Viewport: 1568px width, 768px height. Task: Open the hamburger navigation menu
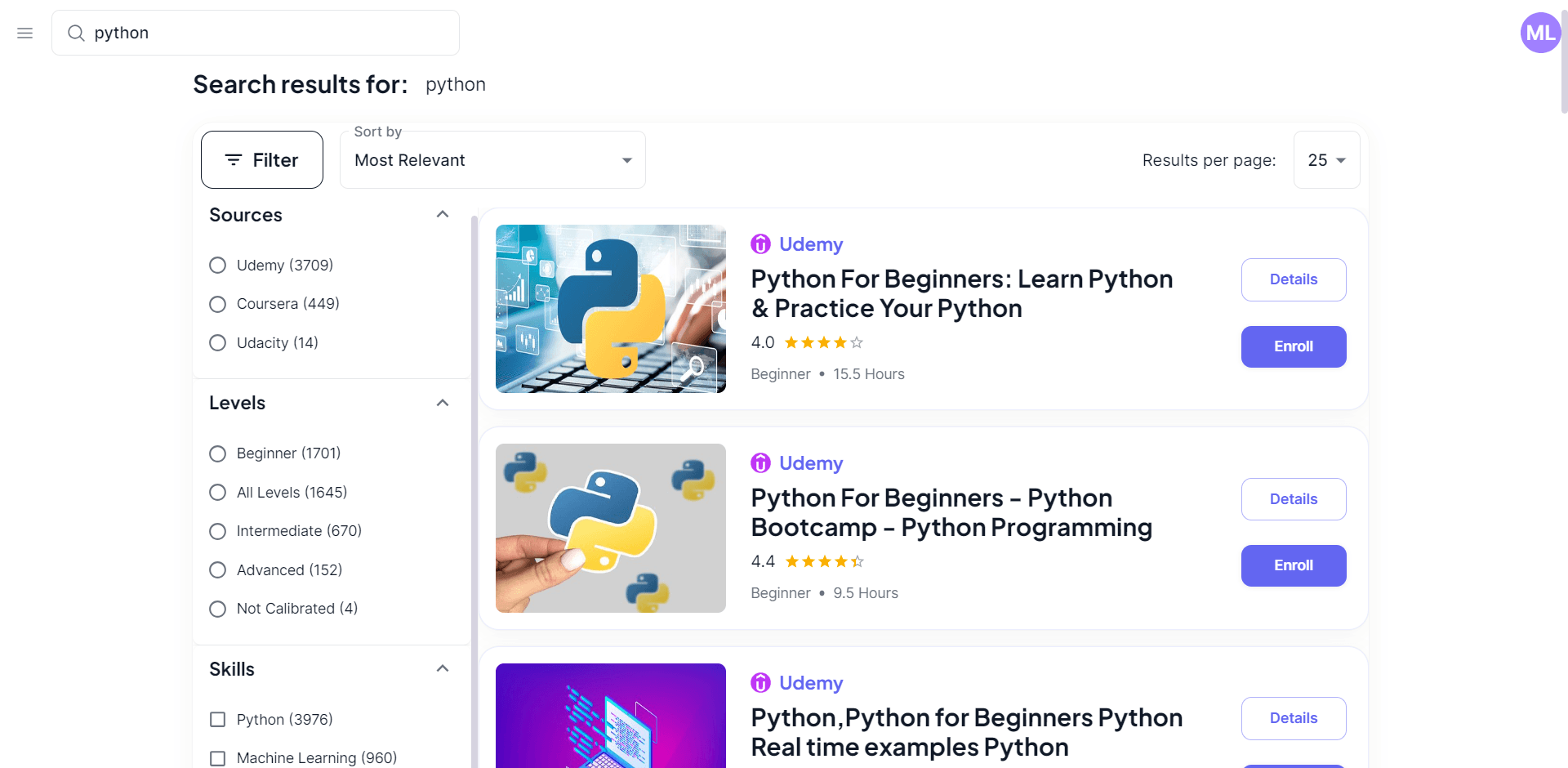click(25, 33)
